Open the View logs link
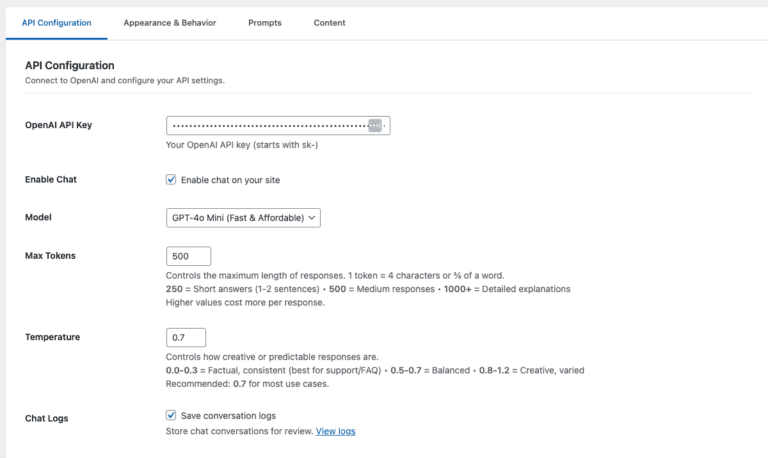This screenshot has height=458, width=768. pyautogui.click(x=335, y=432)
